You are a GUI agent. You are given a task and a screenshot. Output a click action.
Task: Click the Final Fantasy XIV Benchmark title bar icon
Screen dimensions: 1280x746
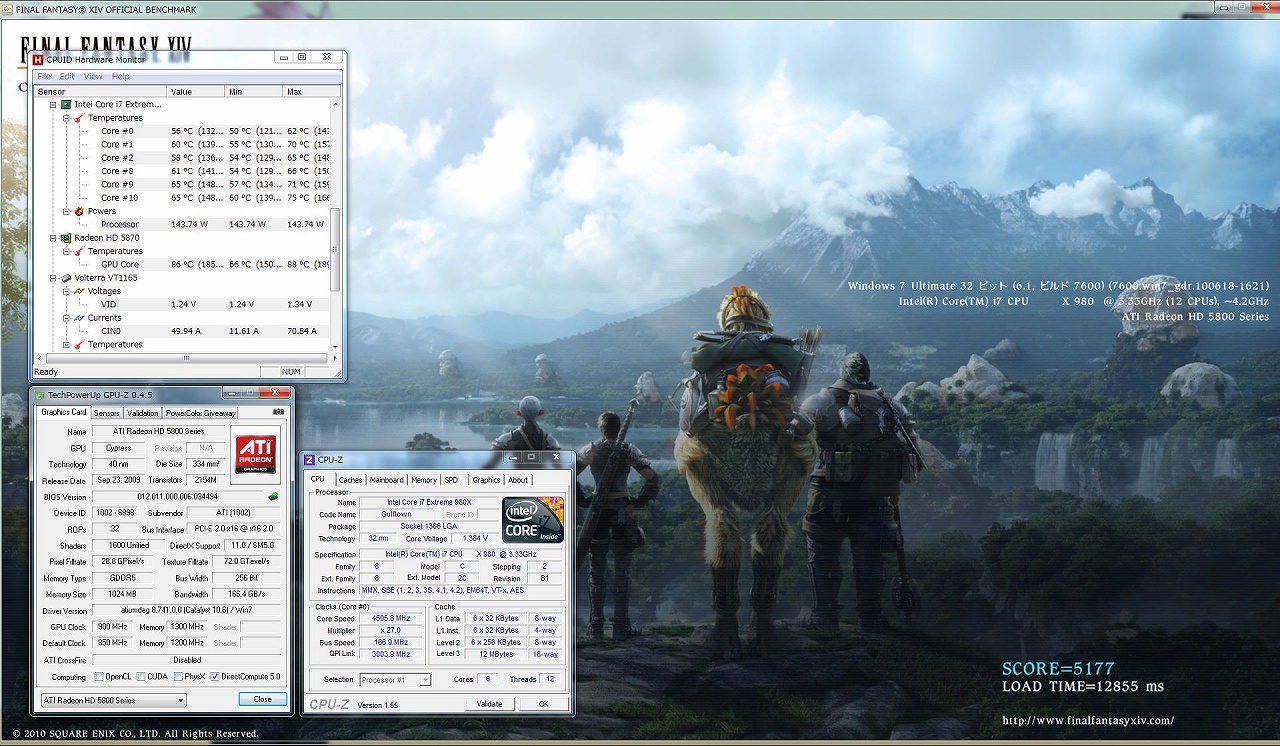click(8, 9)
